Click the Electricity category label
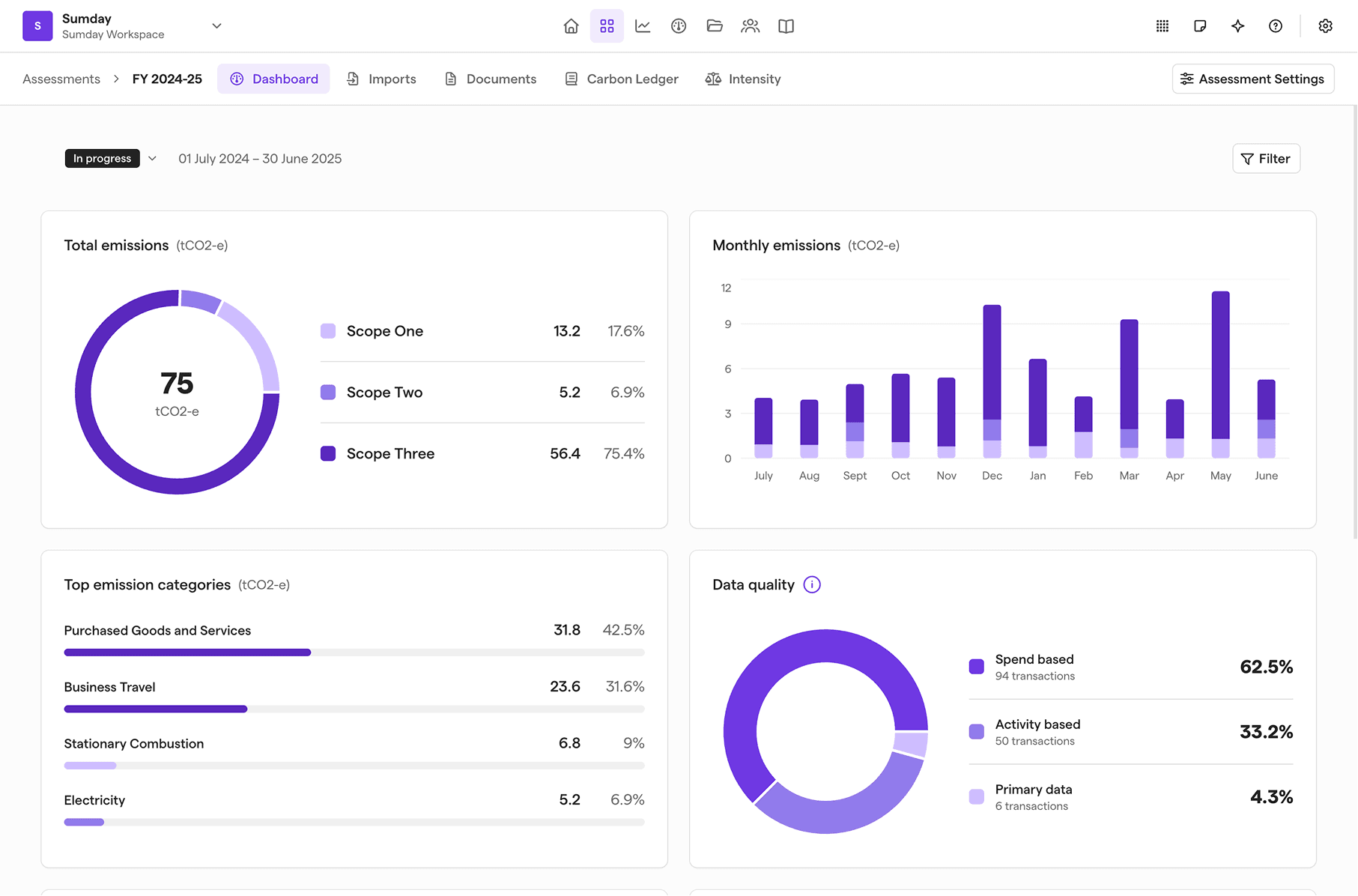1358x896 pixels. pos(94,800)
